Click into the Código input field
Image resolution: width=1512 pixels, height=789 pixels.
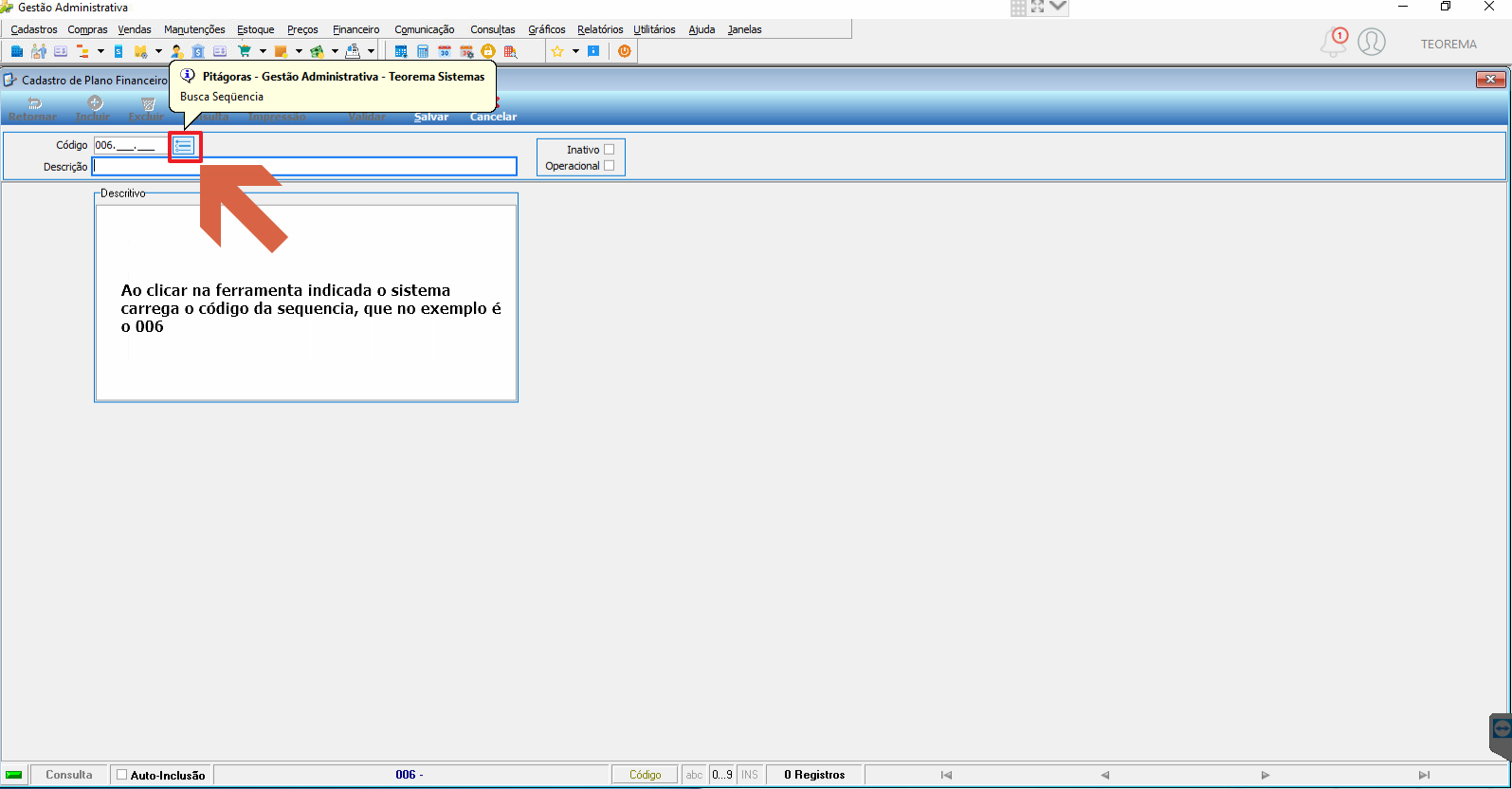(x=130, y=145)
